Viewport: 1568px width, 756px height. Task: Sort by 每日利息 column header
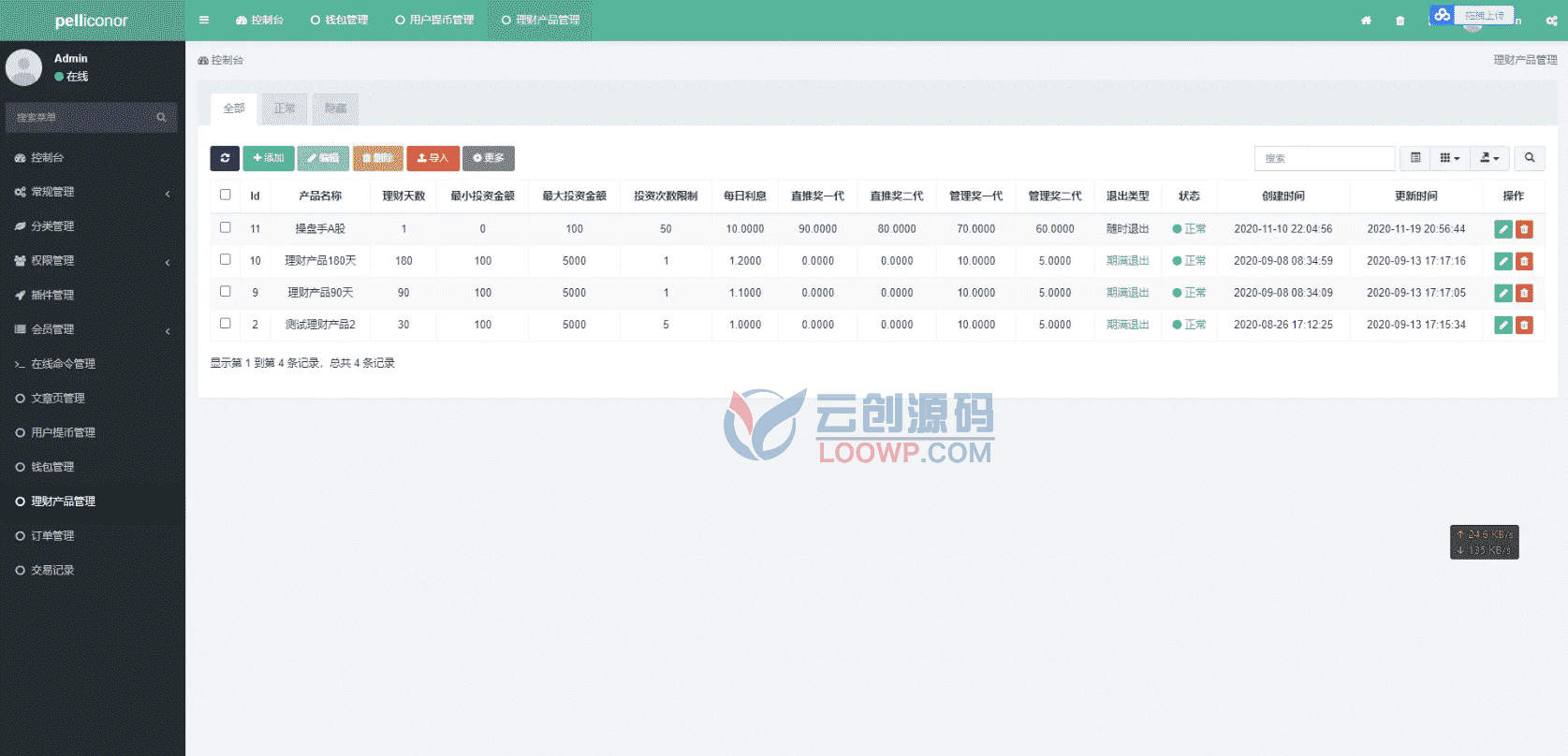point(744,196)
